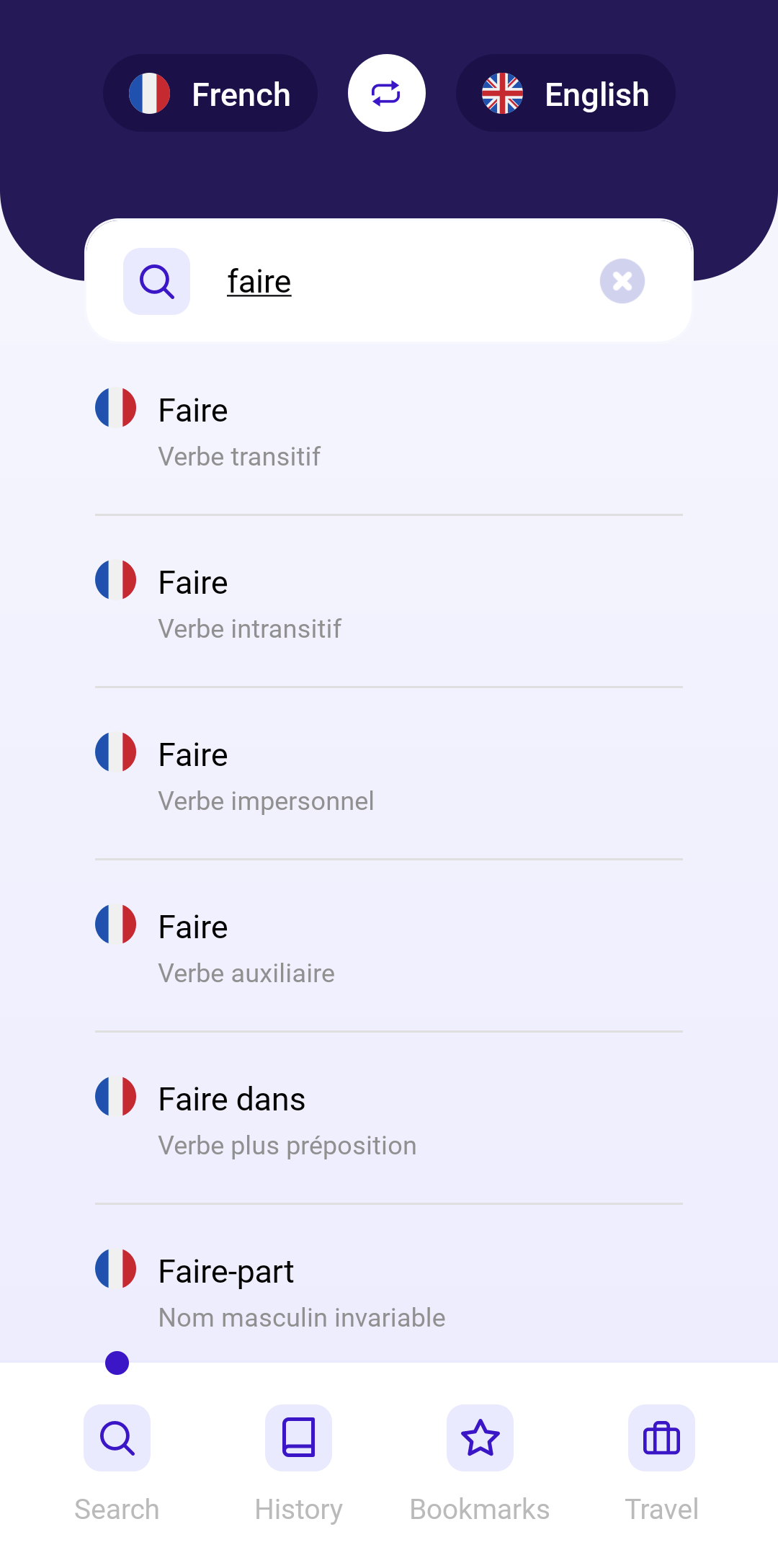Open the Travel tab
778x1568 pixels.
[661, 1462]
